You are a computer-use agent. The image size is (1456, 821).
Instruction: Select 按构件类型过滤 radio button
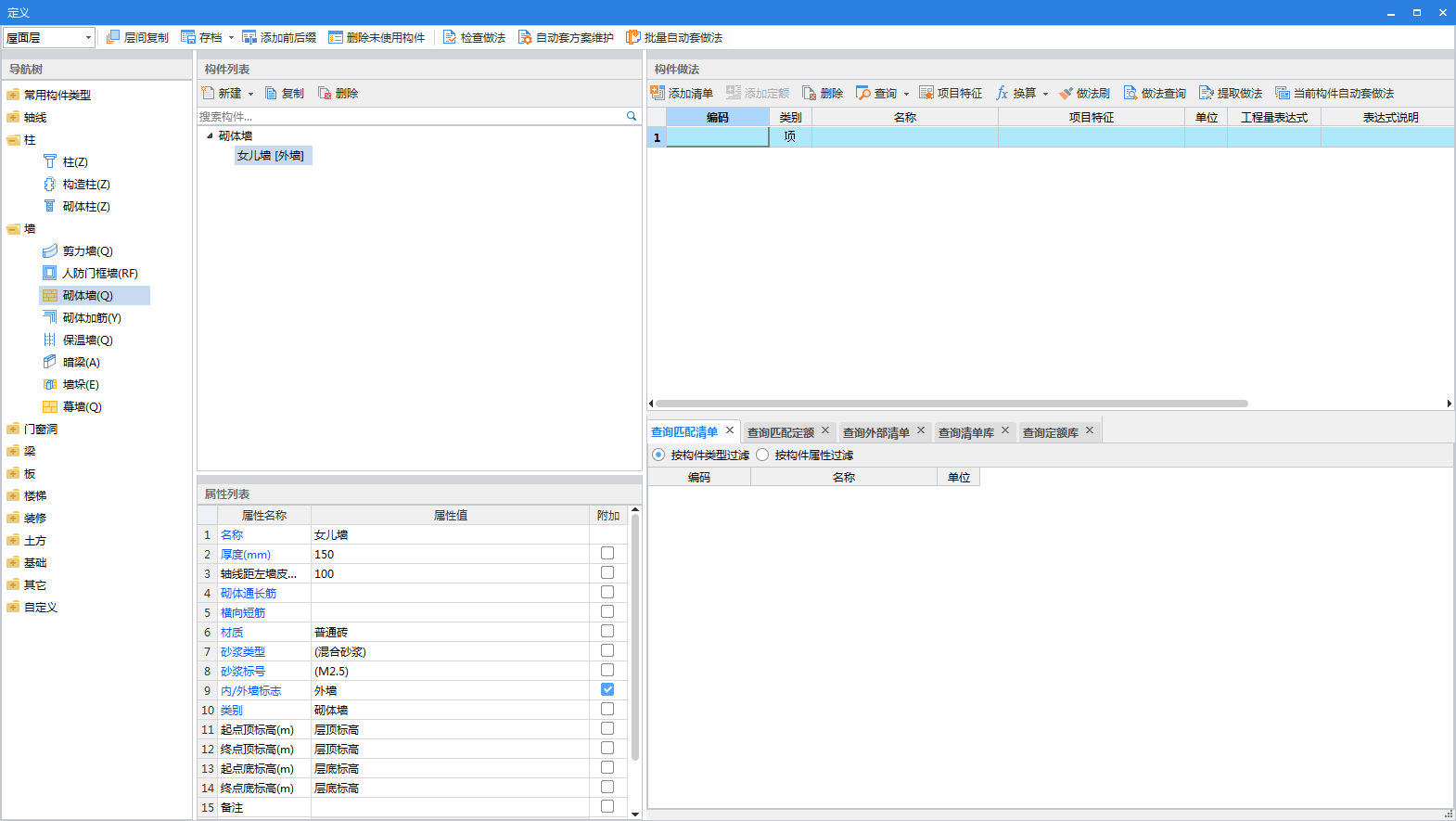[658, 455]
